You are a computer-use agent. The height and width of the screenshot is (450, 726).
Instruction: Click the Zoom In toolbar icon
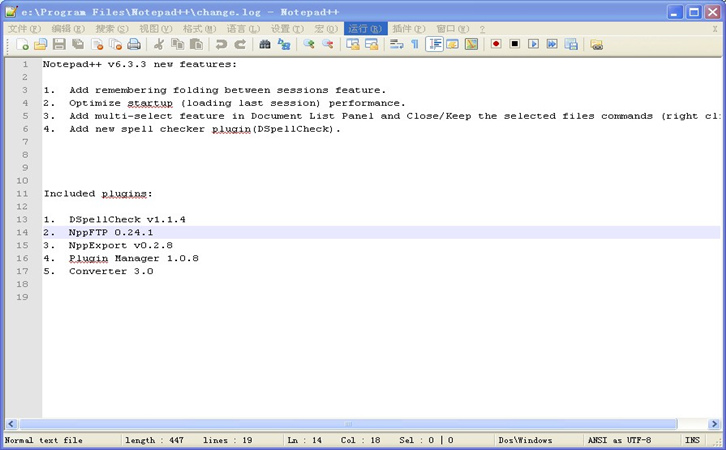coord(309,45)
